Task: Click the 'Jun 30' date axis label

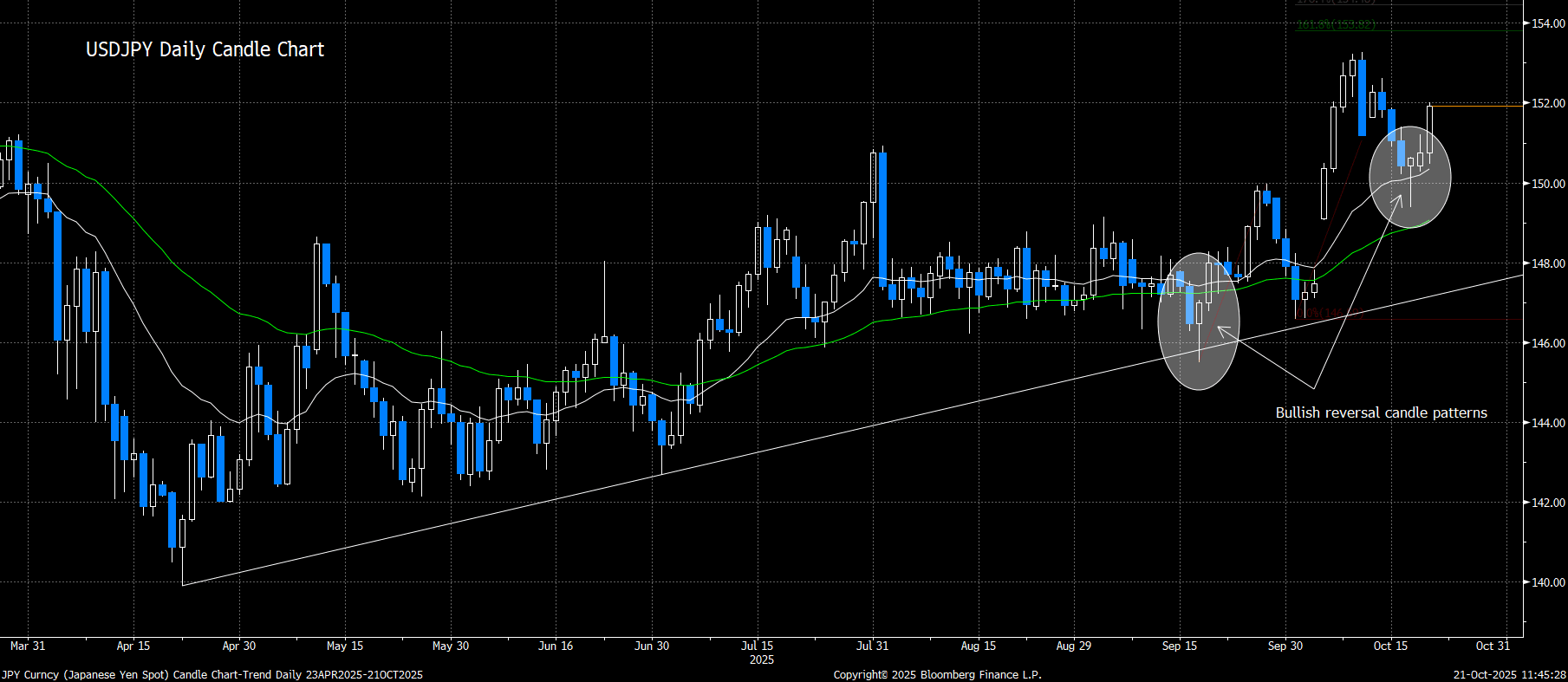Action: 652,646
